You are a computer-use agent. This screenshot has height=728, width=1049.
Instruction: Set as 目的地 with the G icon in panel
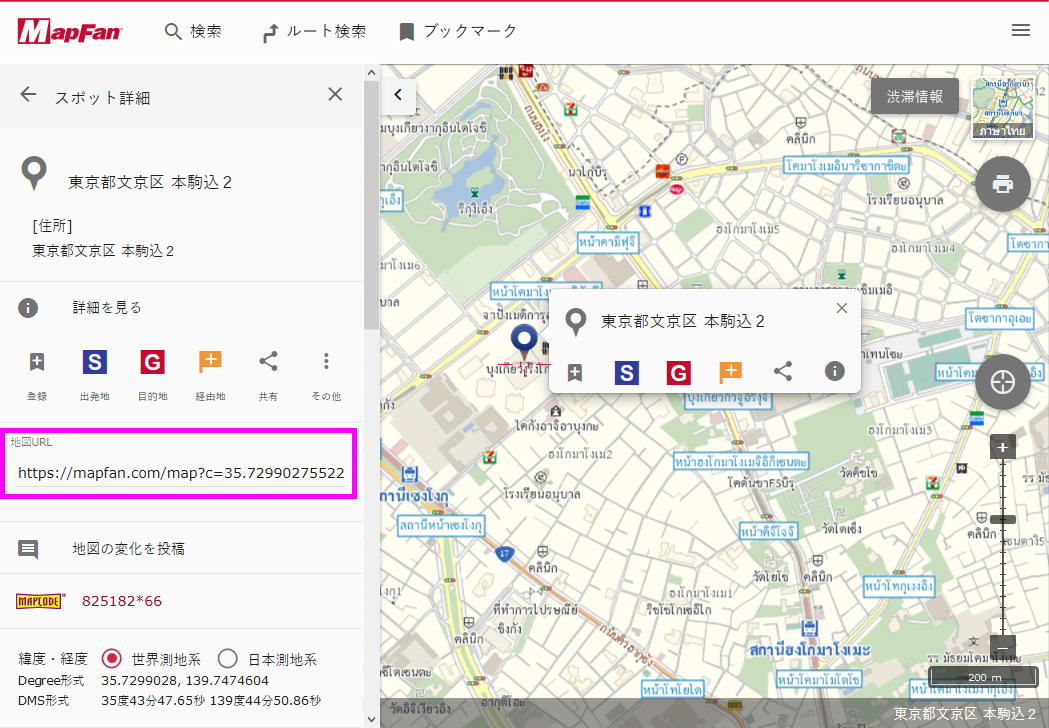(x=153, y=362)
